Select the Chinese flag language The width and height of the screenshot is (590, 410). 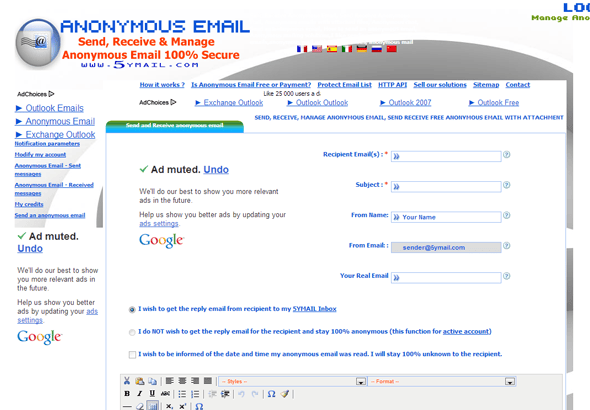(x=392, y=49)
